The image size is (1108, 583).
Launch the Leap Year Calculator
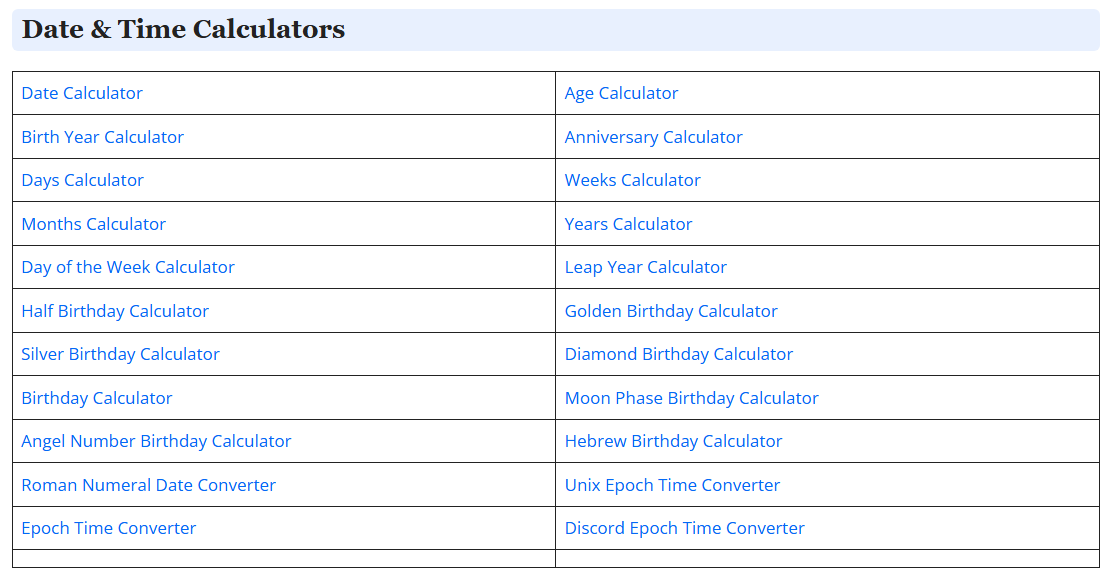coord(645,267)
